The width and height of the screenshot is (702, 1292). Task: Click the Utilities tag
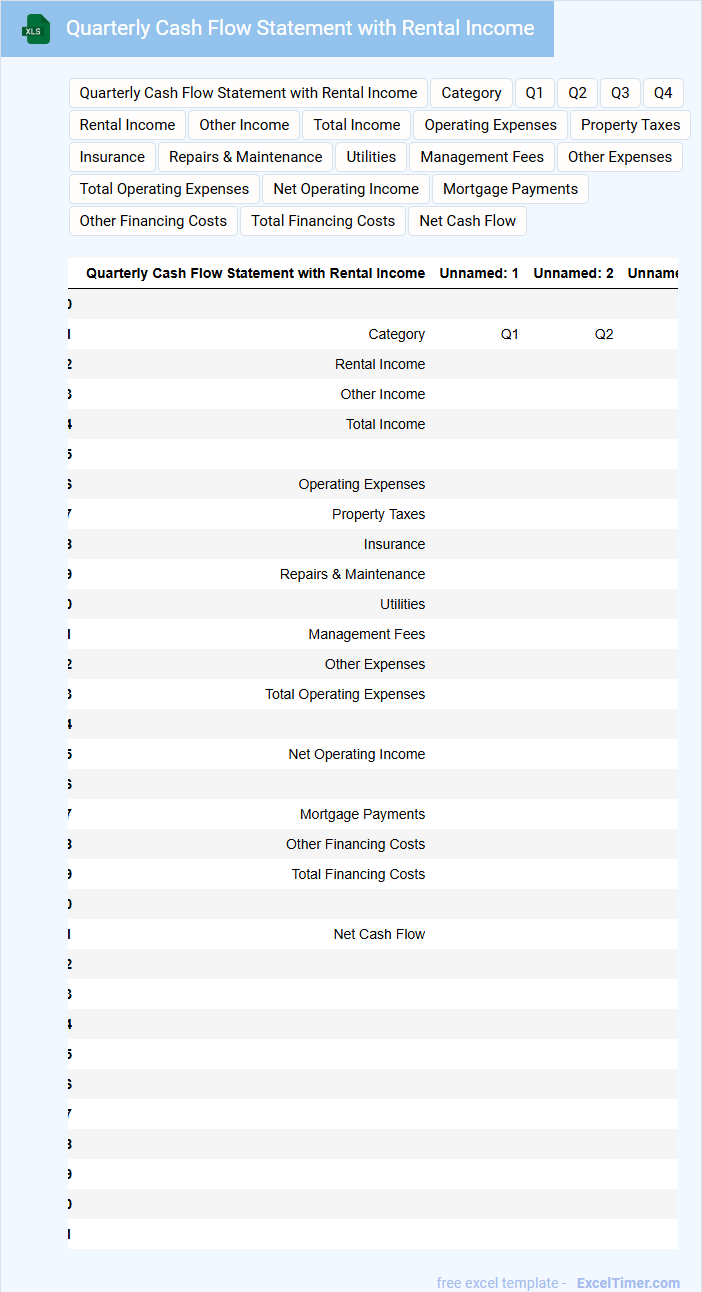point(371,157)
